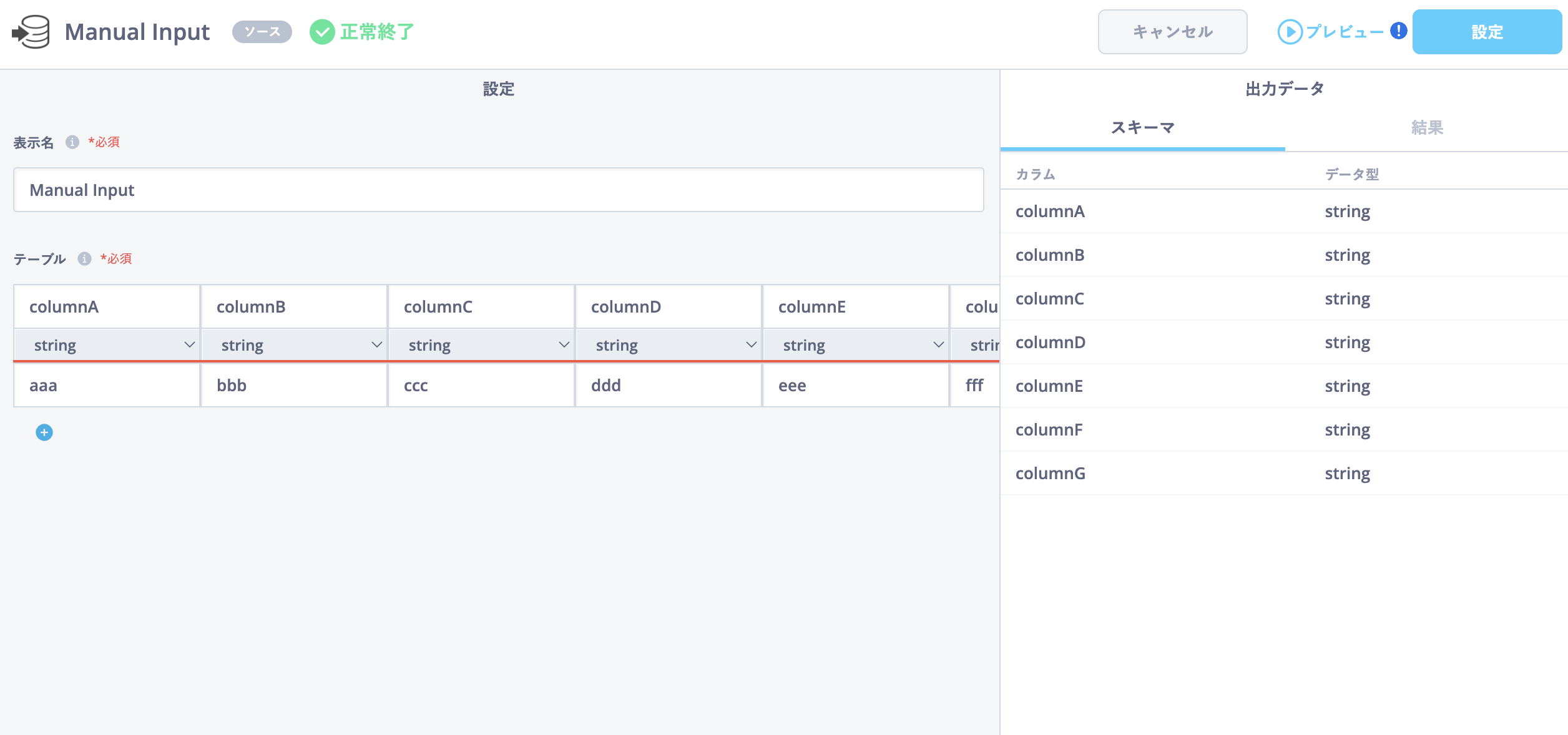
Task: Click the Manual Input database source icon
Action: 31,32
